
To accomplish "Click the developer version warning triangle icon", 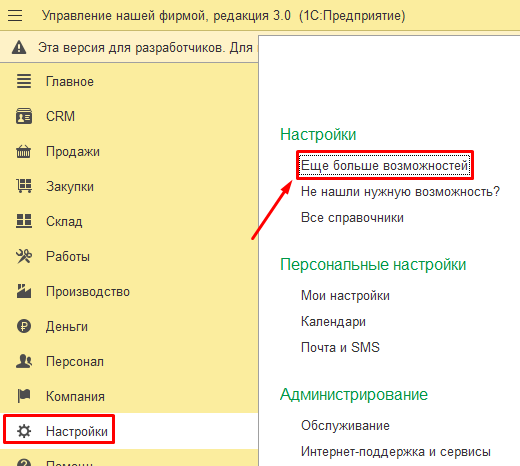I will tap(19, 47).
